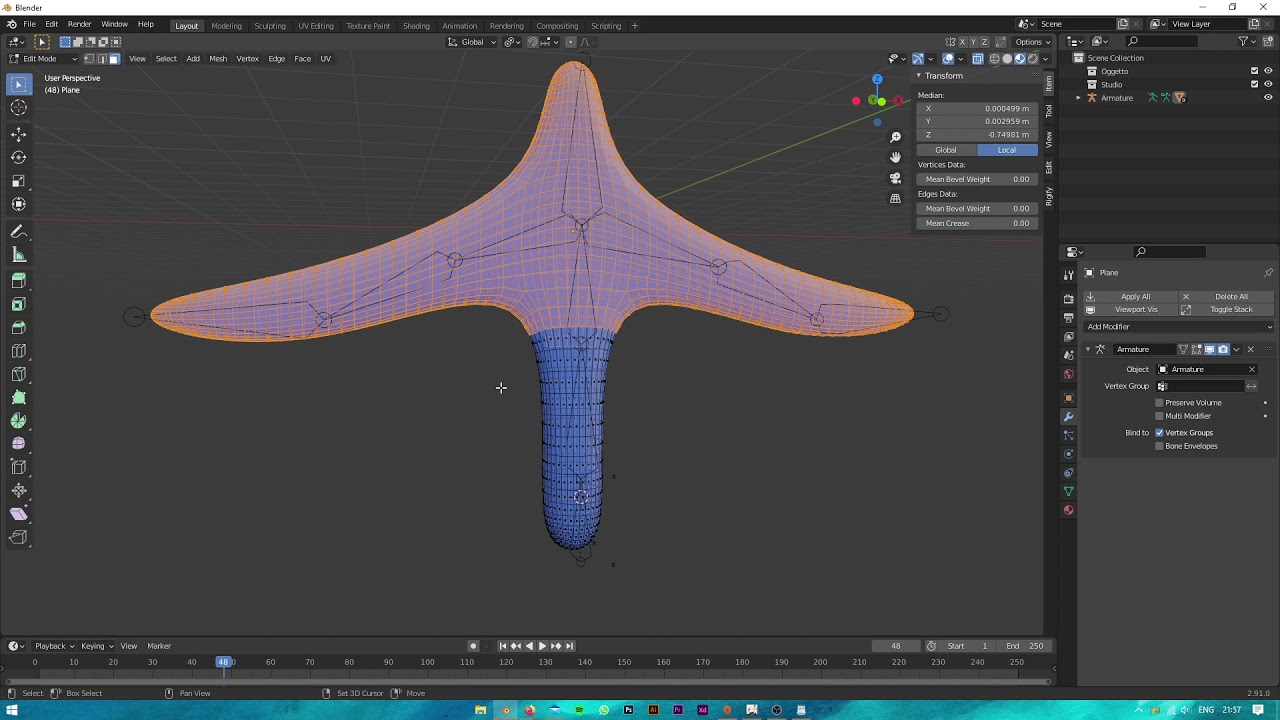The height and width of the screenshot is (720, 1280).
Task: Open the Sculpting workspace tab
Action: [269, 26]
